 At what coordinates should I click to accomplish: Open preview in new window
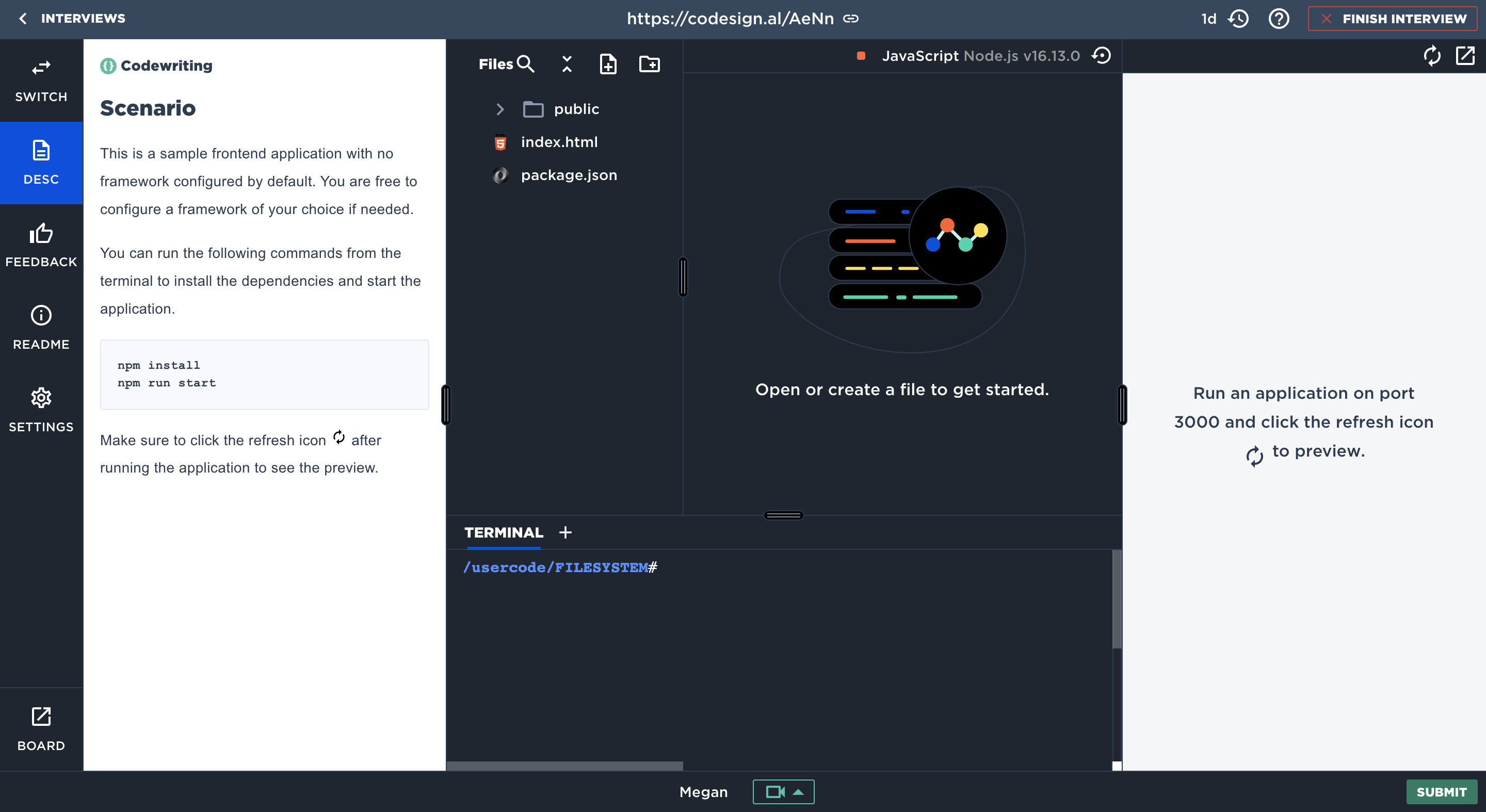point(1465,56)
